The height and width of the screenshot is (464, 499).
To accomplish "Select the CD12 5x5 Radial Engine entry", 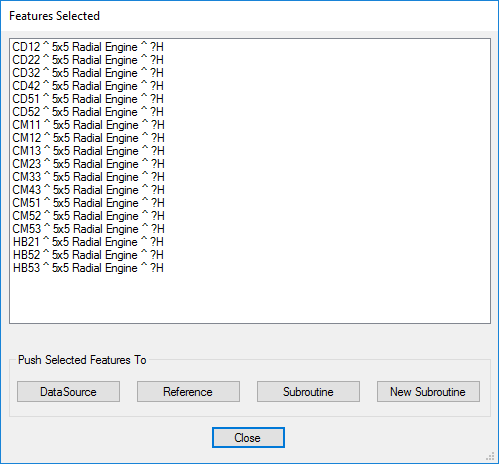I will point(88,47).
